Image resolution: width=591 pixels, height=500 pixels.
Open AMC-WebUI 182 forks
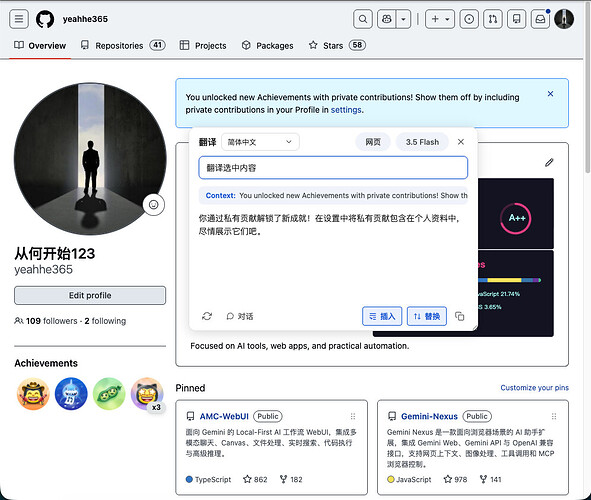(x=291, y=479)
